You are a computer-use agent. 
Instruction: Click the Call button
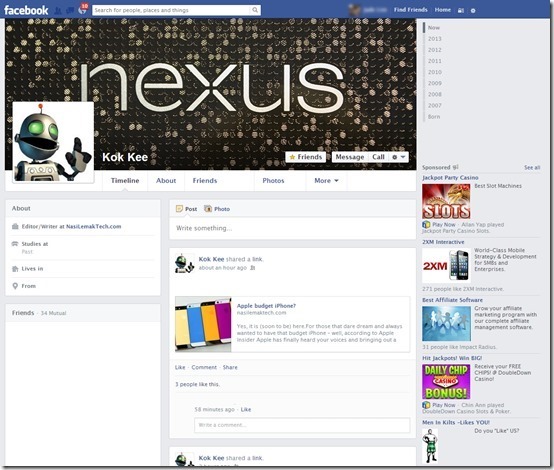point(378,157)
